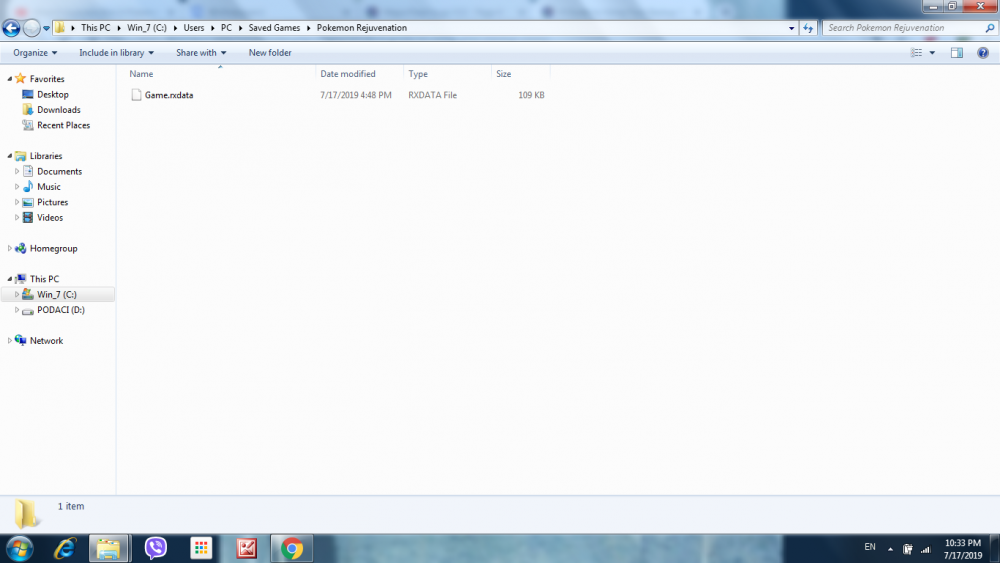
Task: Open the recent locations dropdown arrow
Action: [x=47, y=28]
